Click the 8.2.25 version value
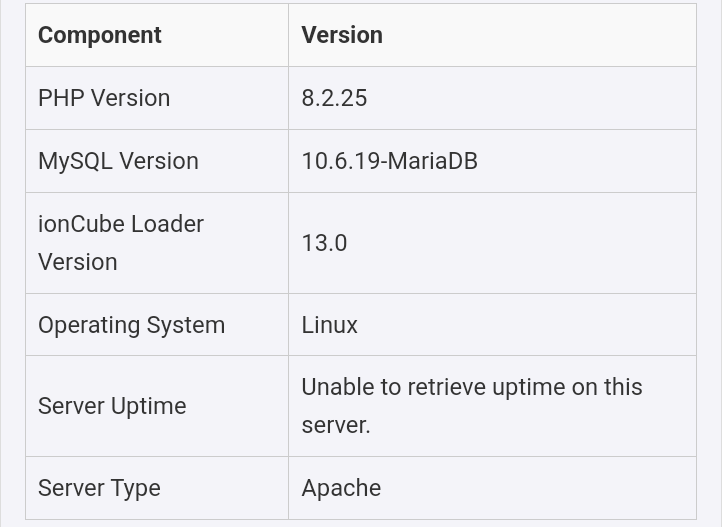Viewport: 722px width, 527px height. (334, 98)
